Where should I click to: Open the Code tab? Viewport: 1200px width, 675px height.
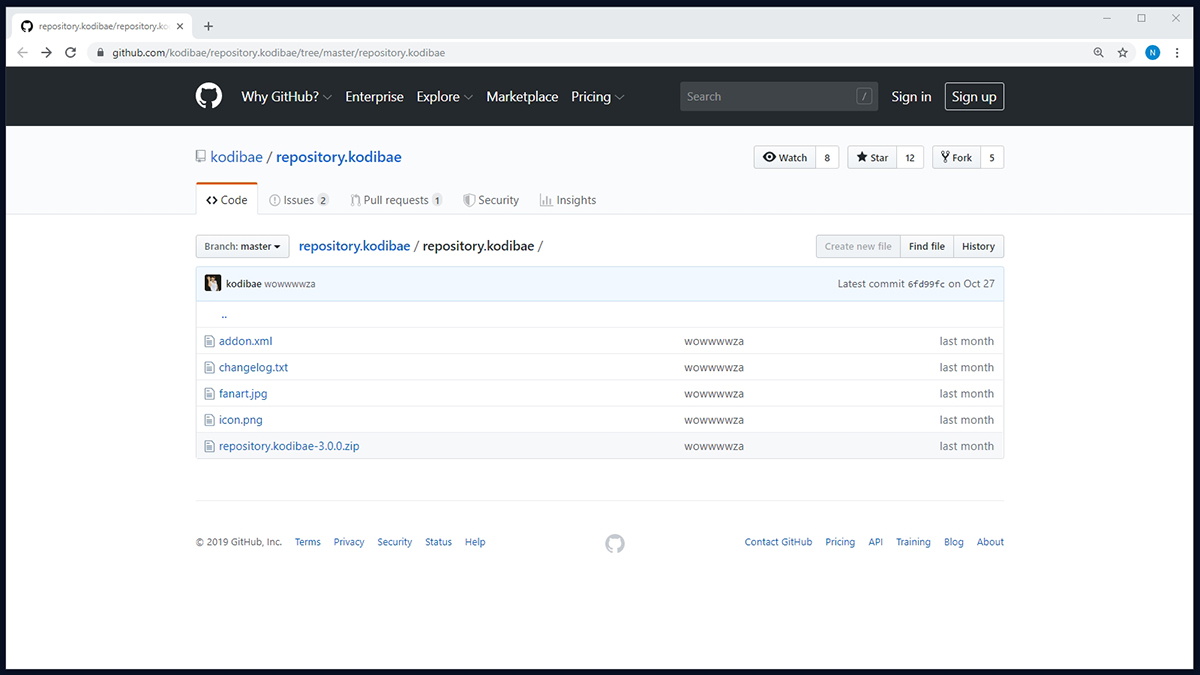[227, 200]
